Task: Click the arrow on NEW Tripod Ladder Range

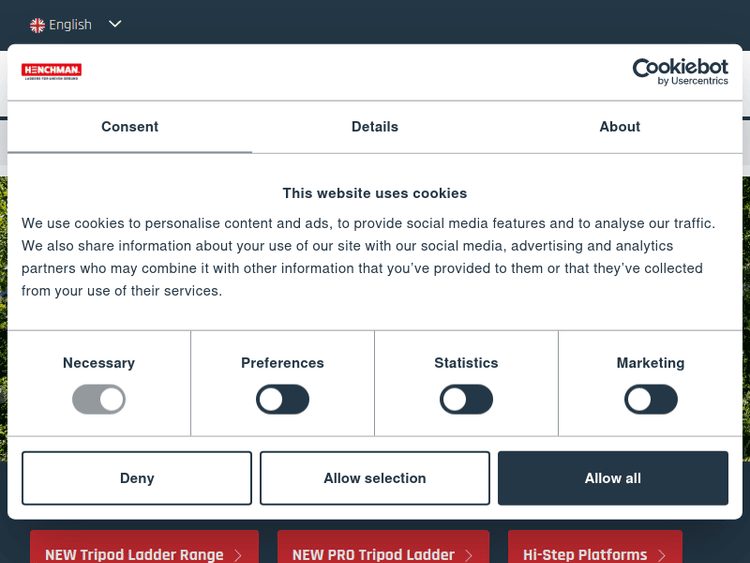Action: [x=238, y=554]
